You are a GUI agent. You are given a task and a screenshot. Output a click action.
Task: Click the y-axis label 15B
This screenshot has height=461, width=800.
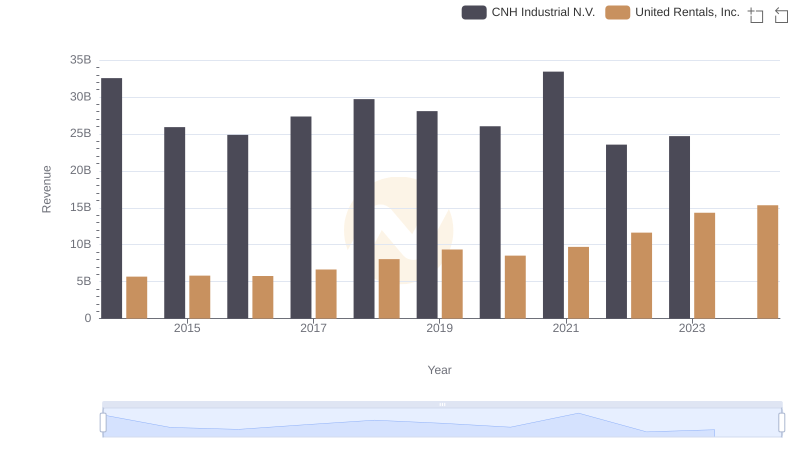[x=81, y=208]
